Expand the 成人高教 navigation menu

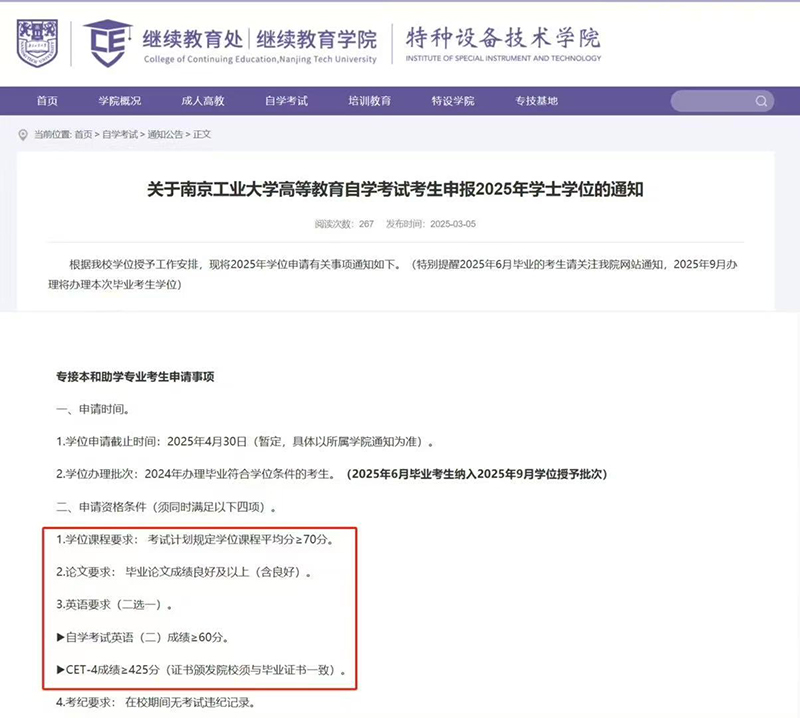point(203,101)
